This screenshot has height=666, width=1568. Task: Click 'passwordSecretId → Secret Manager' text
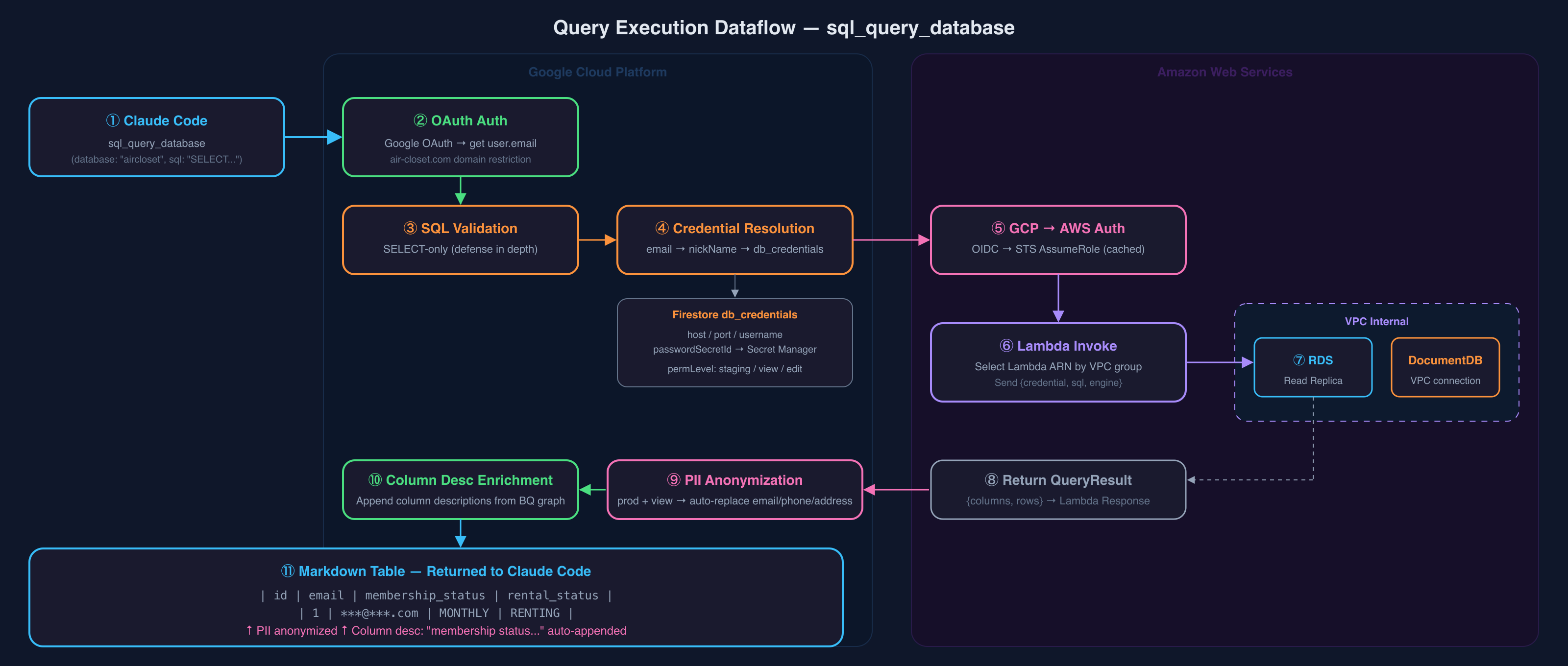[x=735, y=349]
